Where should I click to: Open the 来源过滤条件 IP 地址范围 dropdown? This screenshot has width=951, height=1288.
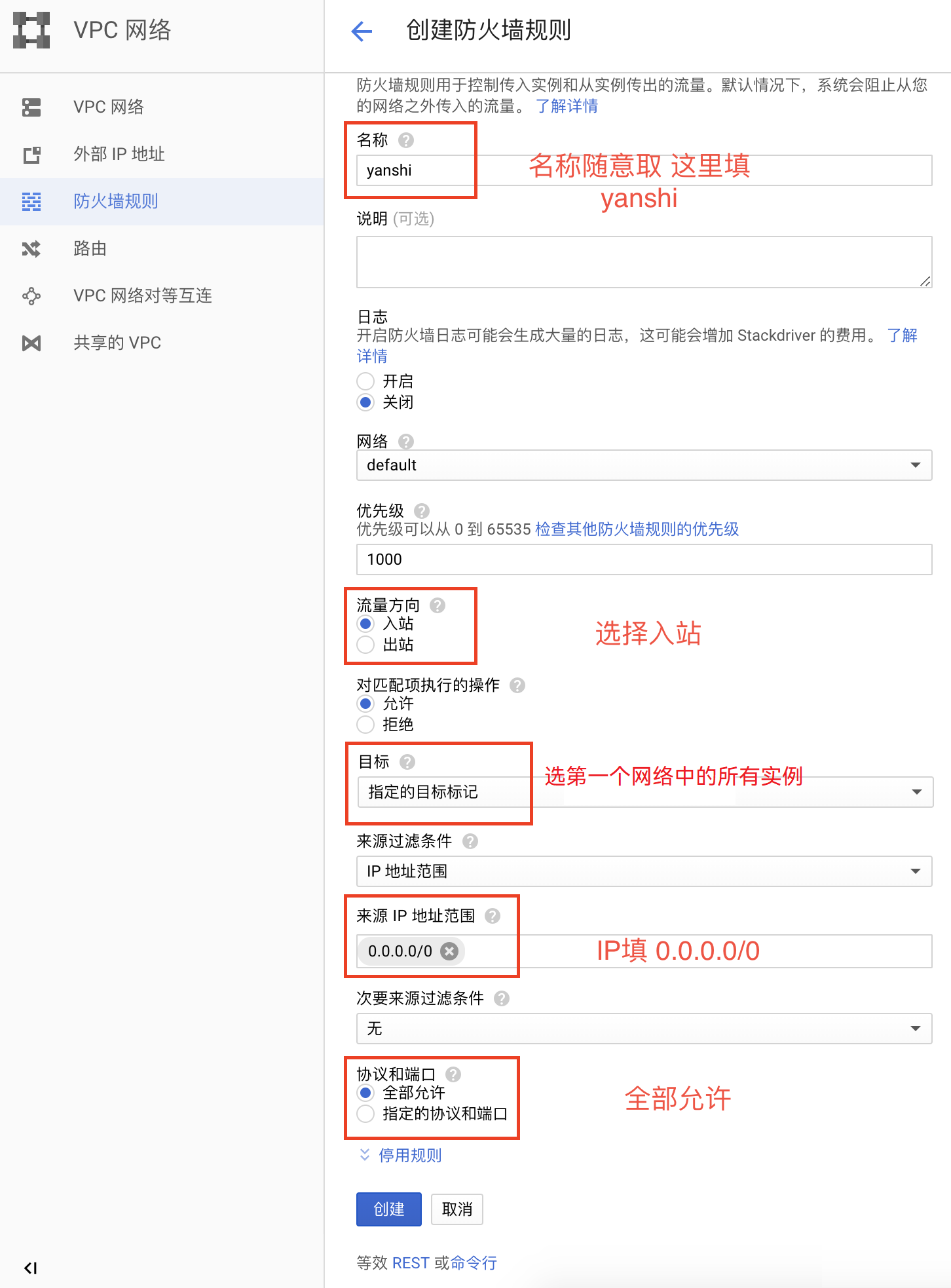pos(644,871)
